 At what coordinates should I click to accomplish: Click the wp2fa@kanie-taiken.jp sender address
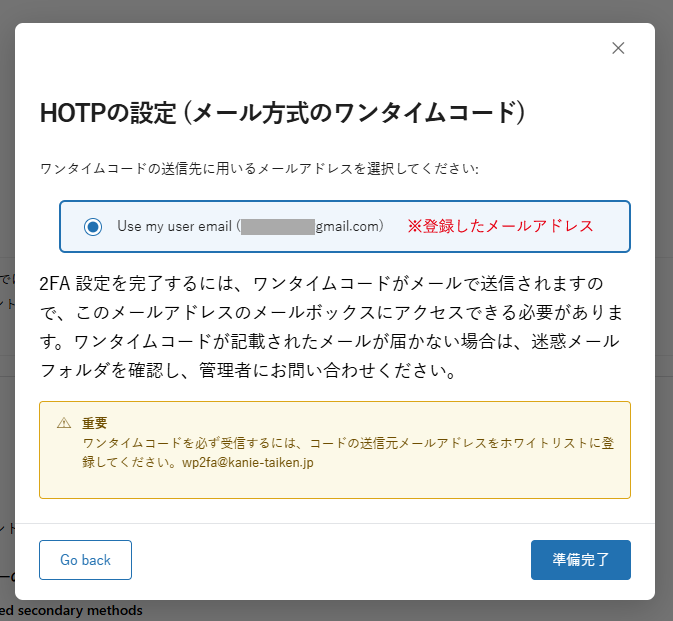(x=248, y=463)
